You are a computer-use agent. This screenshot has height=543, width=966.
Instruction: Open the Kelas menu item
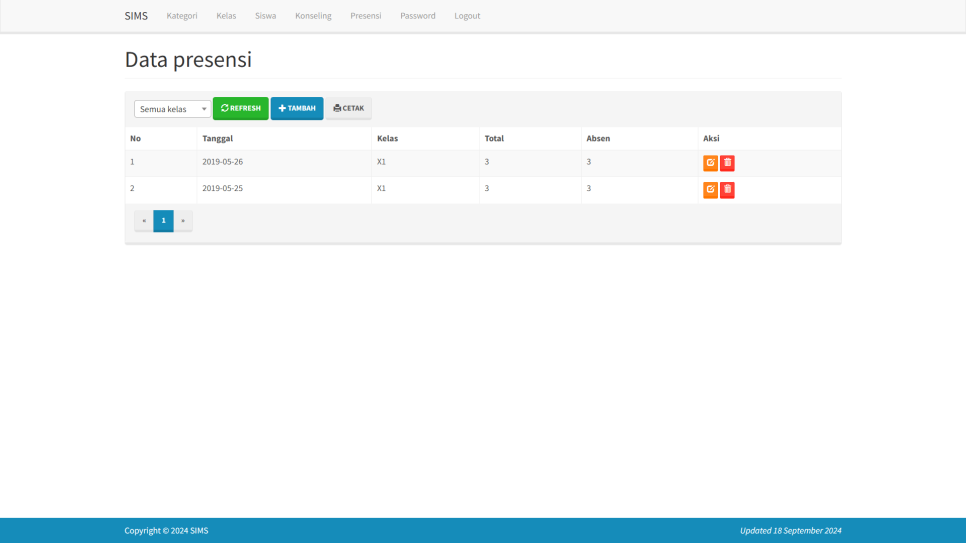click(226, 16)
